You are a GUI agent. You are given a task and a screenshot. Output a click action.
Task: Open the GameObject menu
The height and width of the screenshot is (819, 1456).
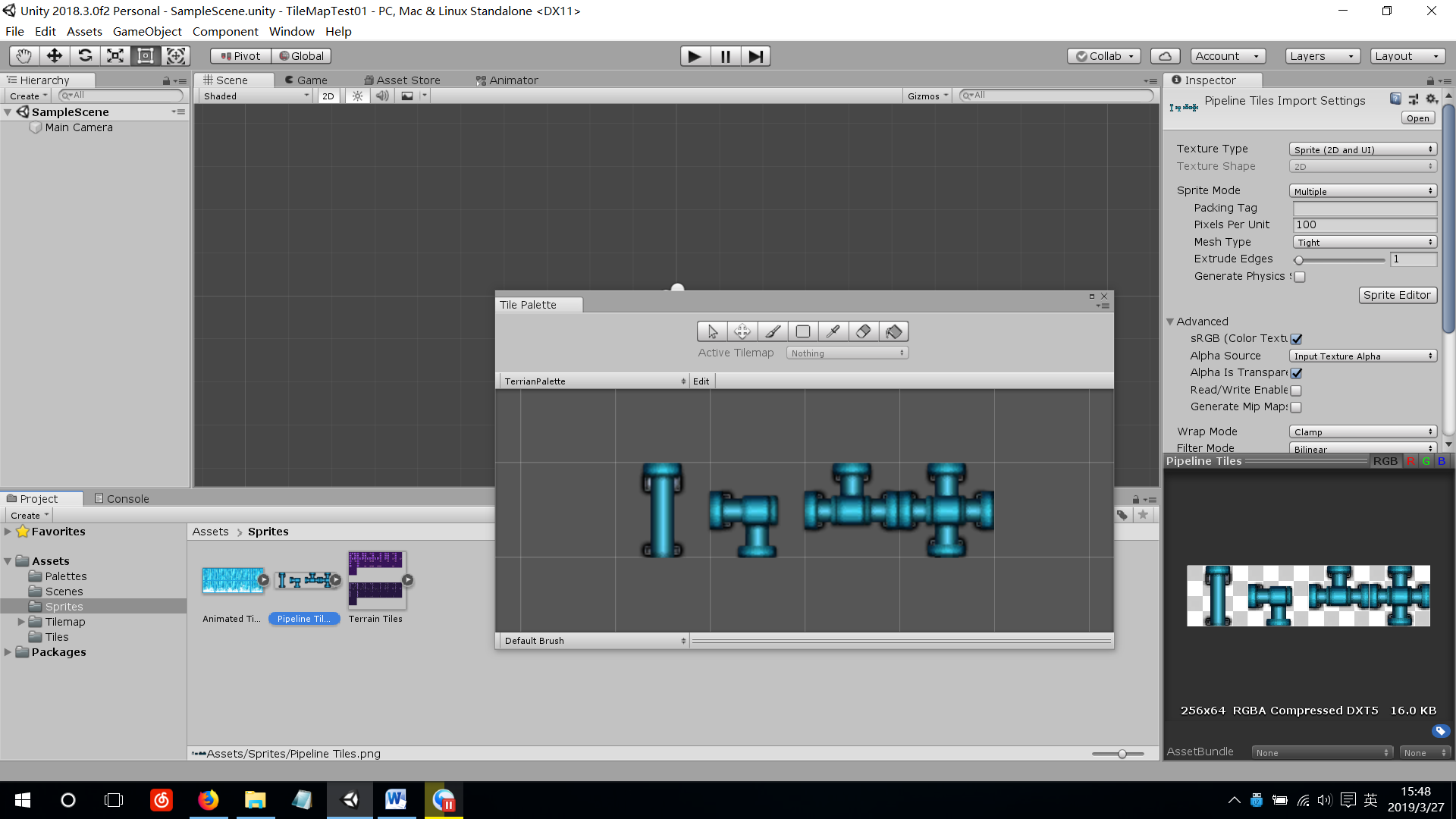[x=147, y=32]
